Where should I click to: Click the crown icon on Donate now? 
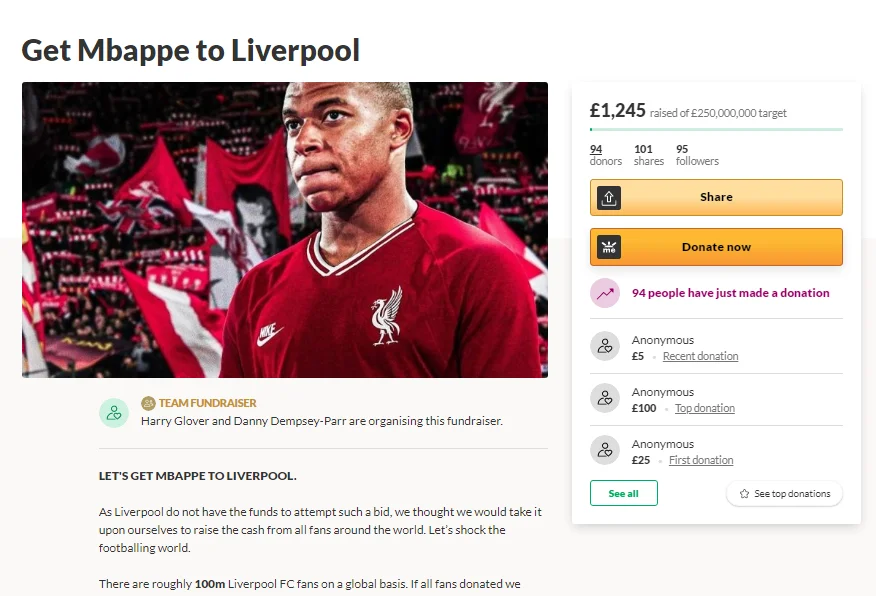tap(608, 247)
